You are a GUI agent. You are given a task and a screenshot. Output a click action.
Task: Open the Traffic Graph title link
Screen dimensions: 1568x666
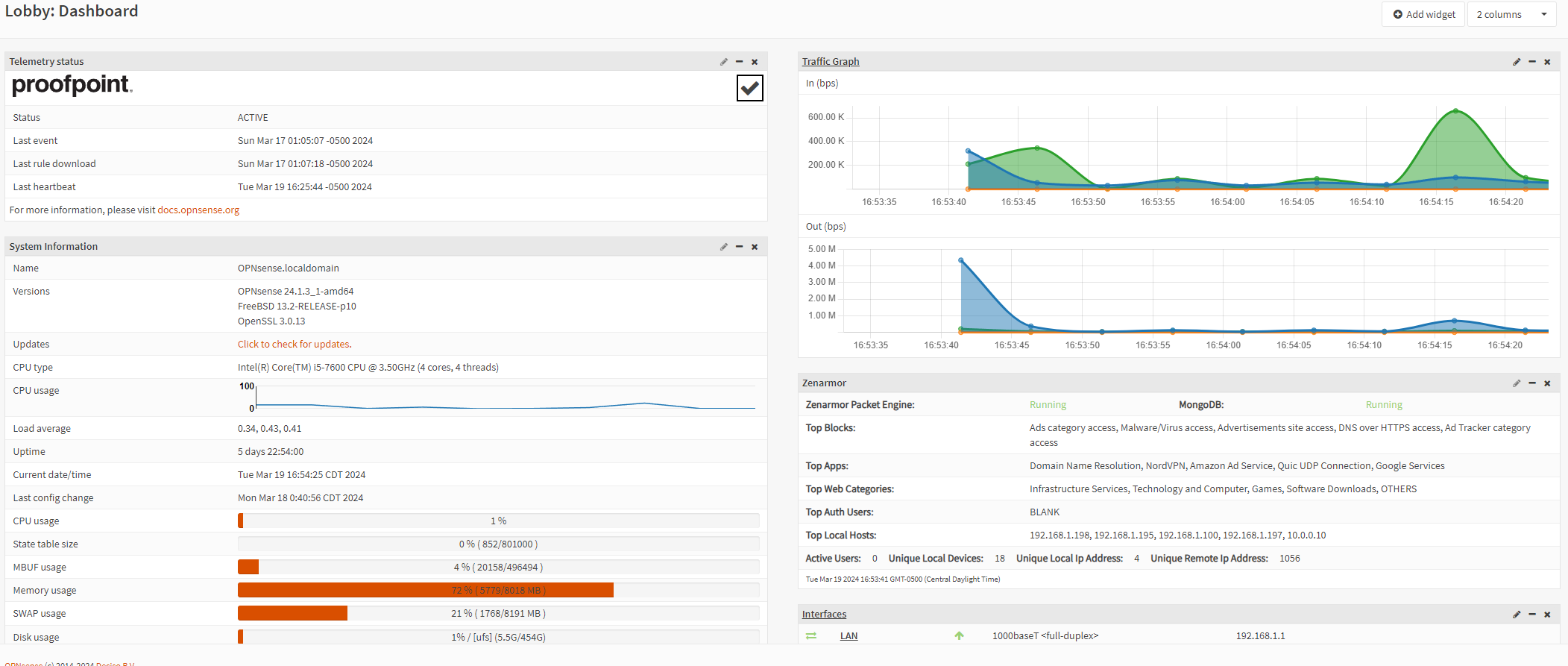tap(831, 62)
